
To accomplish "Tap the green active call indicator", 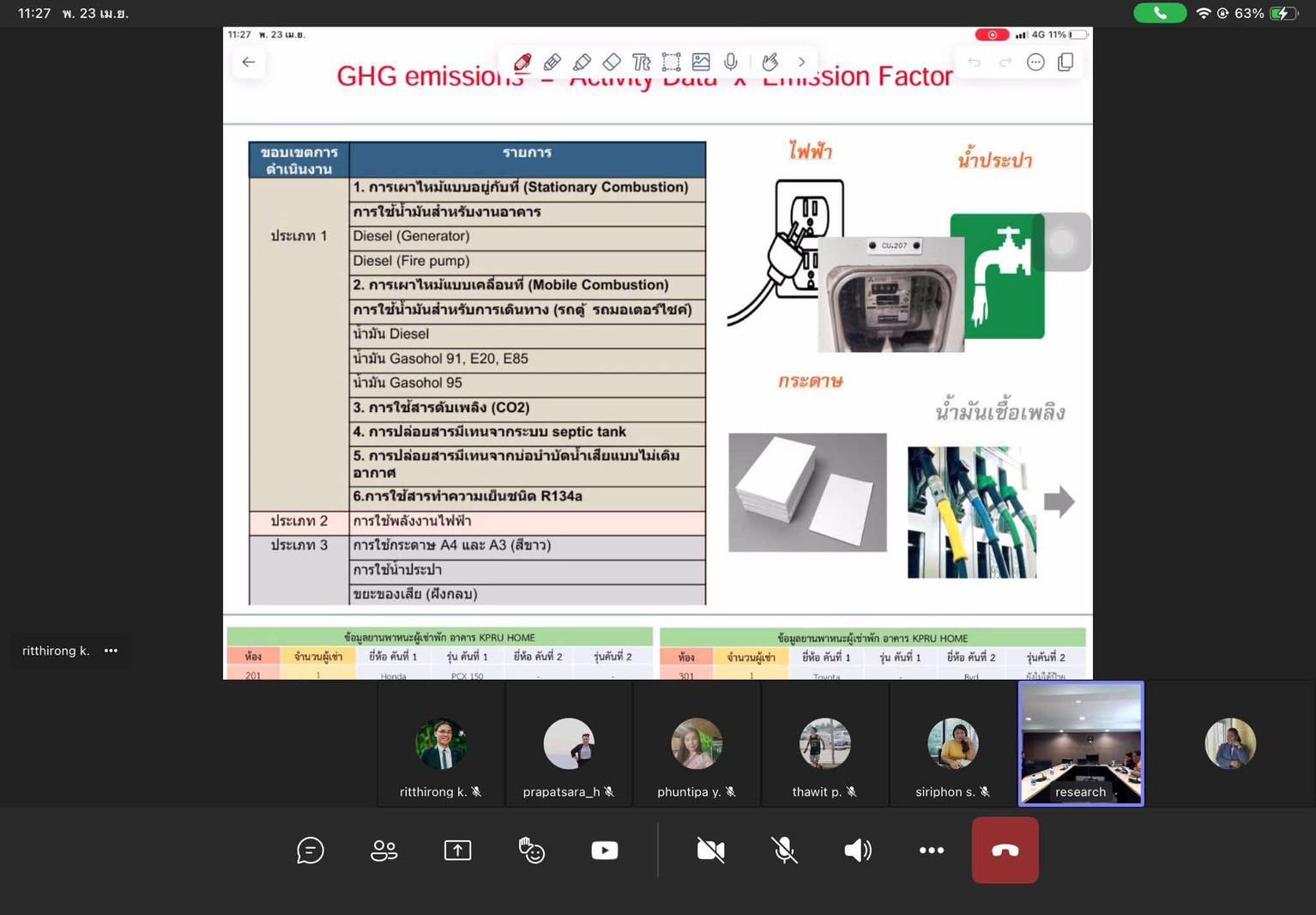I will pyautogui.click(x=1159, y=13).
